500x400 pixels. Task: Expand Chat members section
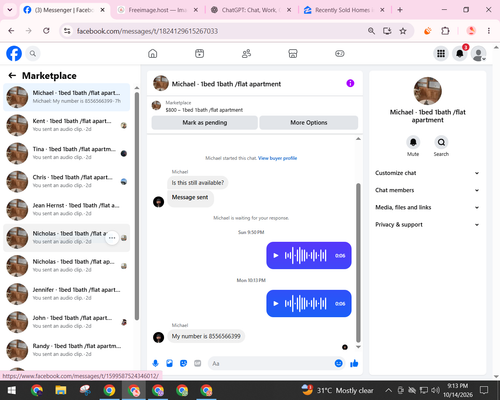(x=427, y=190)
